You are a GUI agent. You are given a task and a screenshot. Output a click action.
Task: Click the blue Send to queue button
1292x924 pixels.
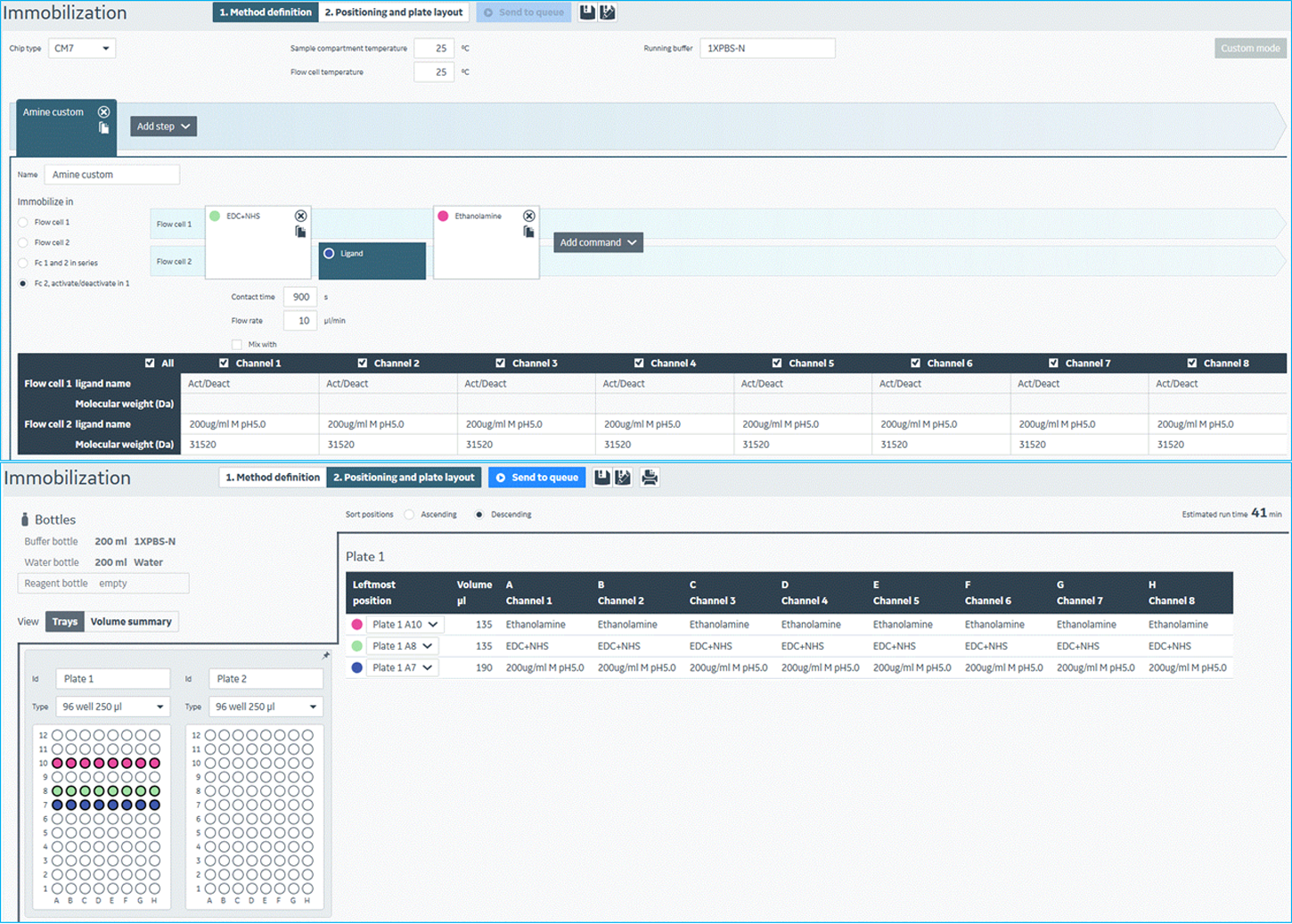point(537,478)
